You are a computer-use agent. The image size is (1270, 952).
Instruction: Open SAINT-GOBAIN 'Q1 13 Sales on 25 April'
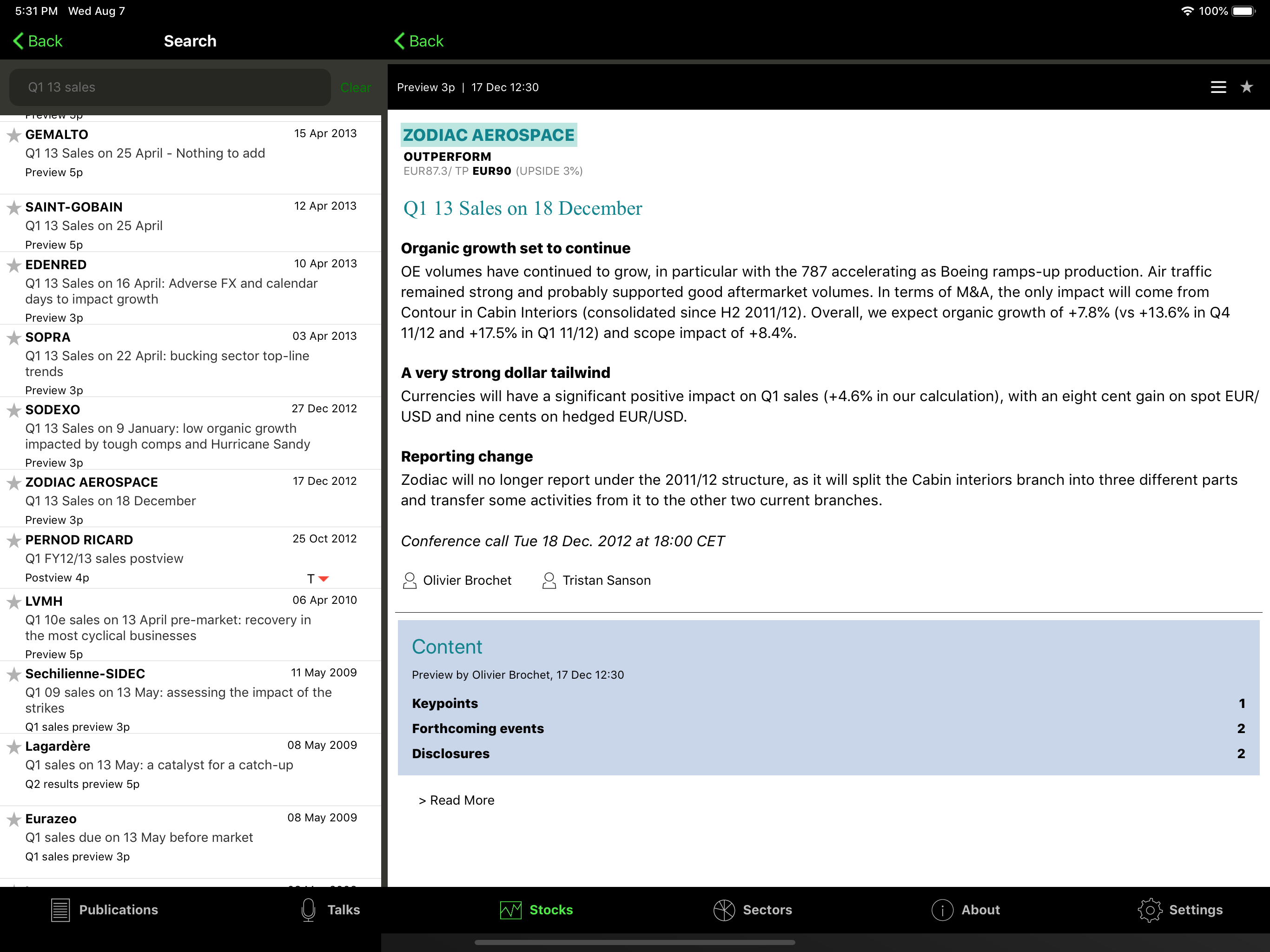click(191, 223)
